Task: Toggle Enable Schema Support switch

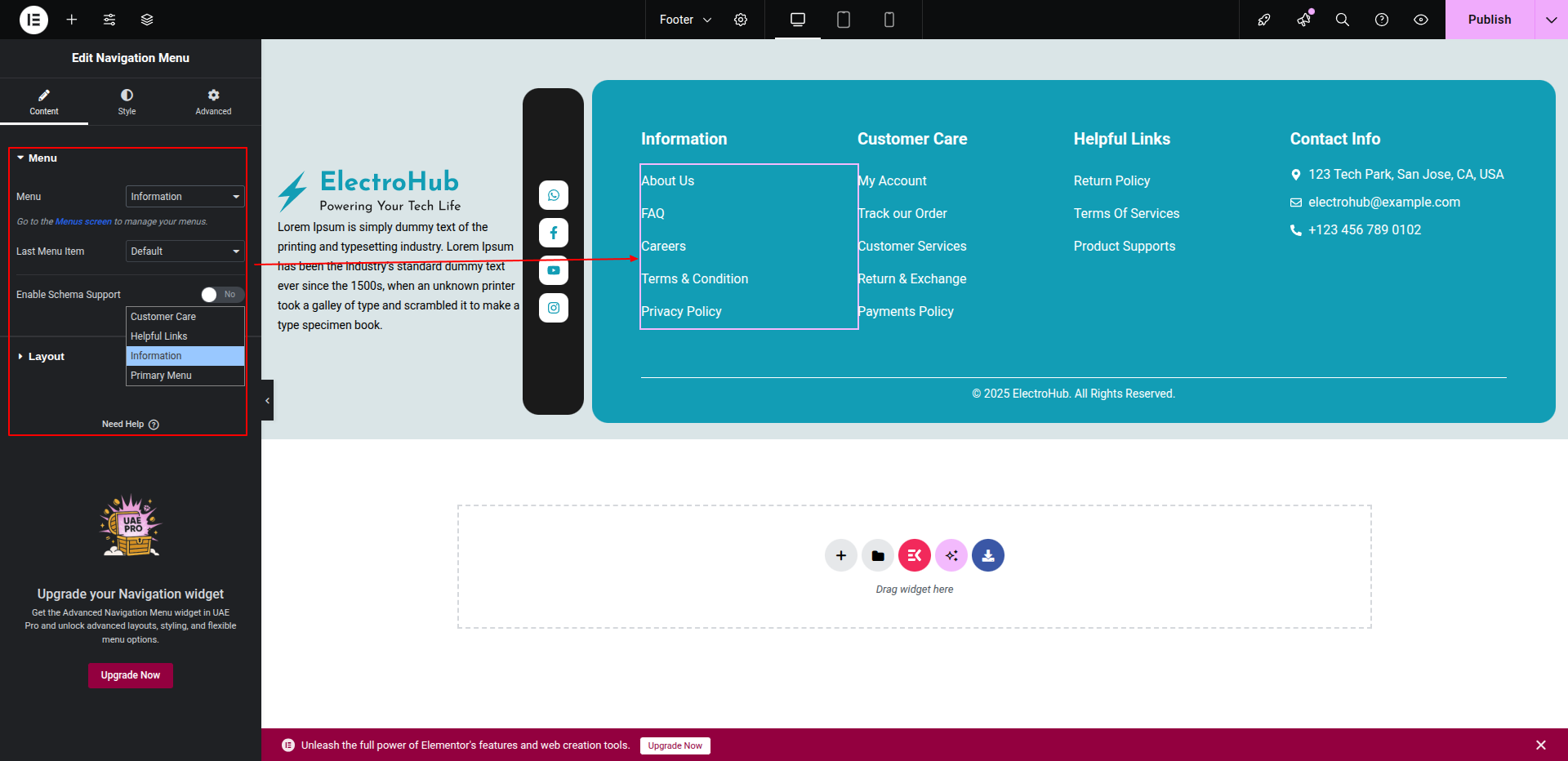Action: tap(222, 295)
